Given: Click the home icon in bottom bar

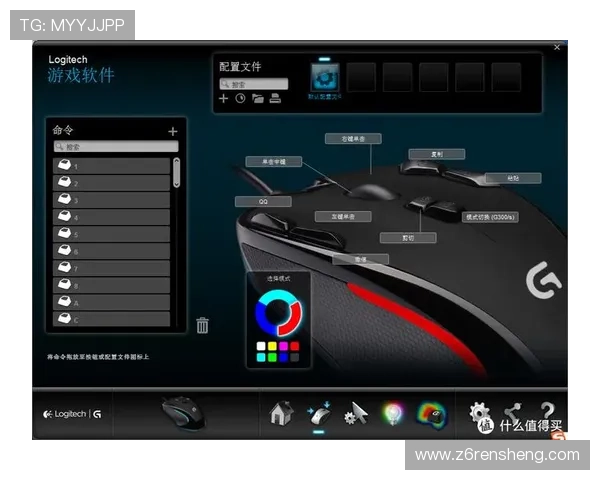Looking at the screenshot, I should click(280, 413).
